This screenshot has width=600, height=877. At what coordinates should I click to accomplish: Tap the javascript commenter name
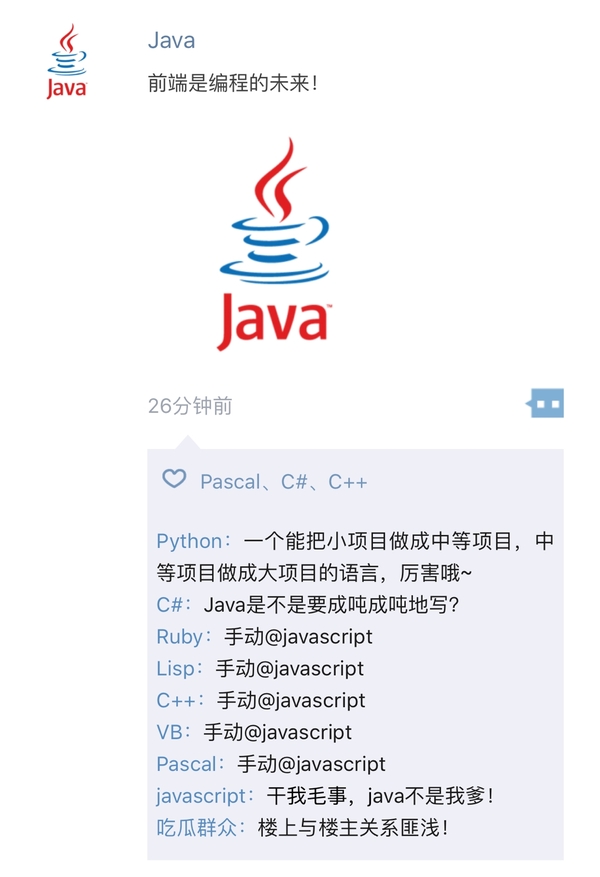201,796
